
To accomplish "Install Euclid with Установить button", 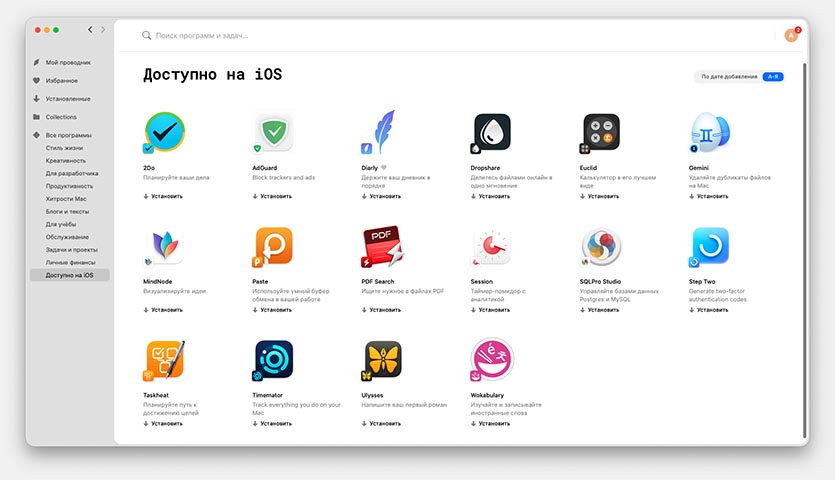I will [x=600, y=196].
